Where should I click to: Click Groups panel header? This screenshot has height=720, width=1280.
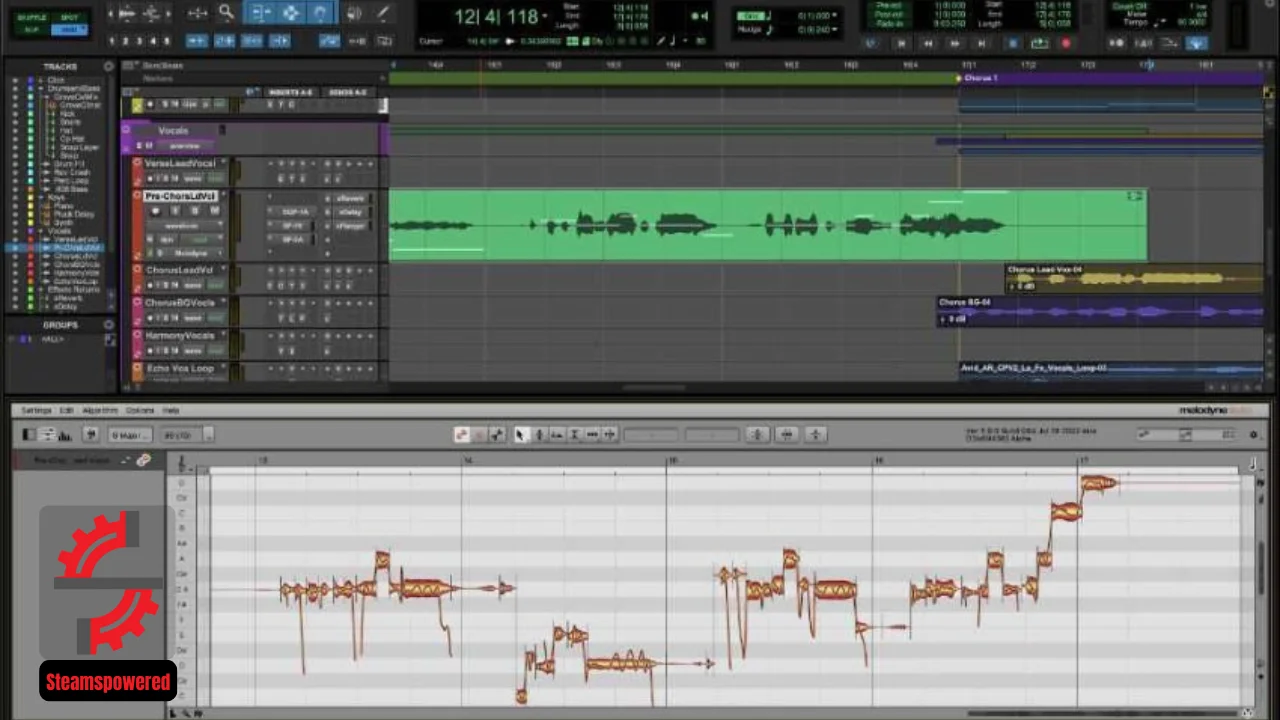coord(60,325)
